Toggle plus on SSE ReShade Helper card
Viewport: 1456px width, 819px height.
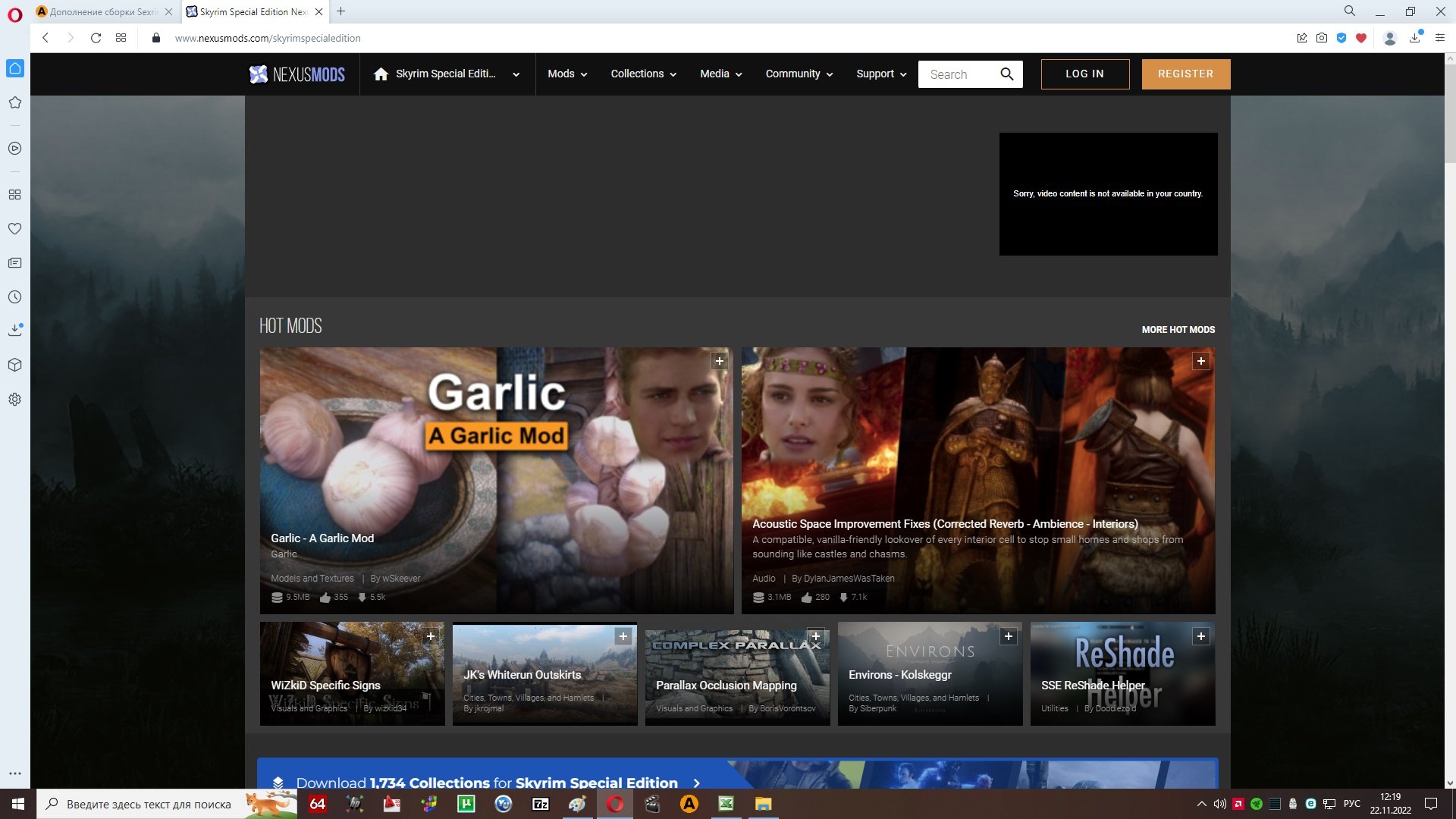(x=1200, y=636)
